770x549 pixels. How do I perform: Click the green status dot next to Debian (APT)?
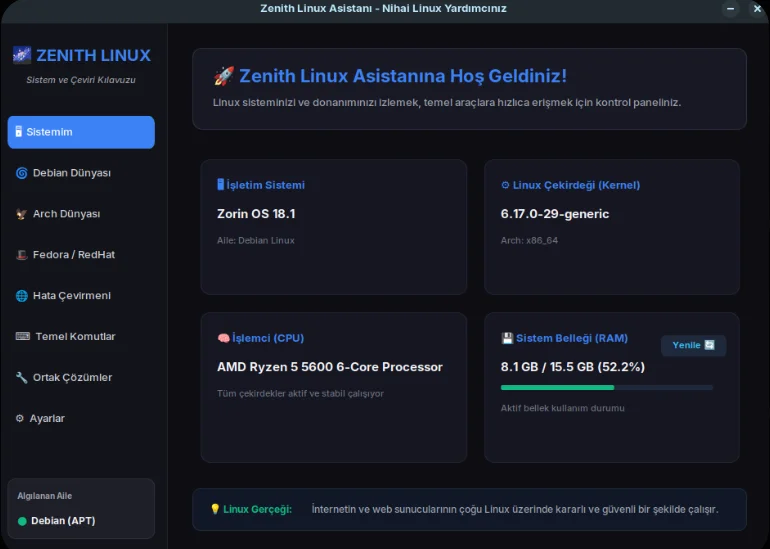tap(22, 521)
